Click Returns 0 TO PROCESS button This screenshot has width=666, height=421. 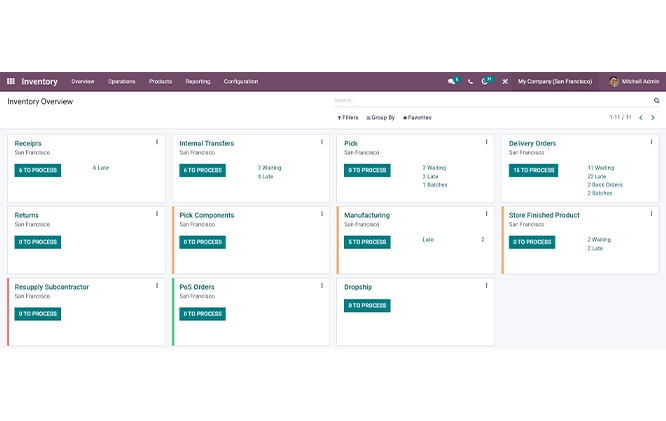tap(38, 242)
